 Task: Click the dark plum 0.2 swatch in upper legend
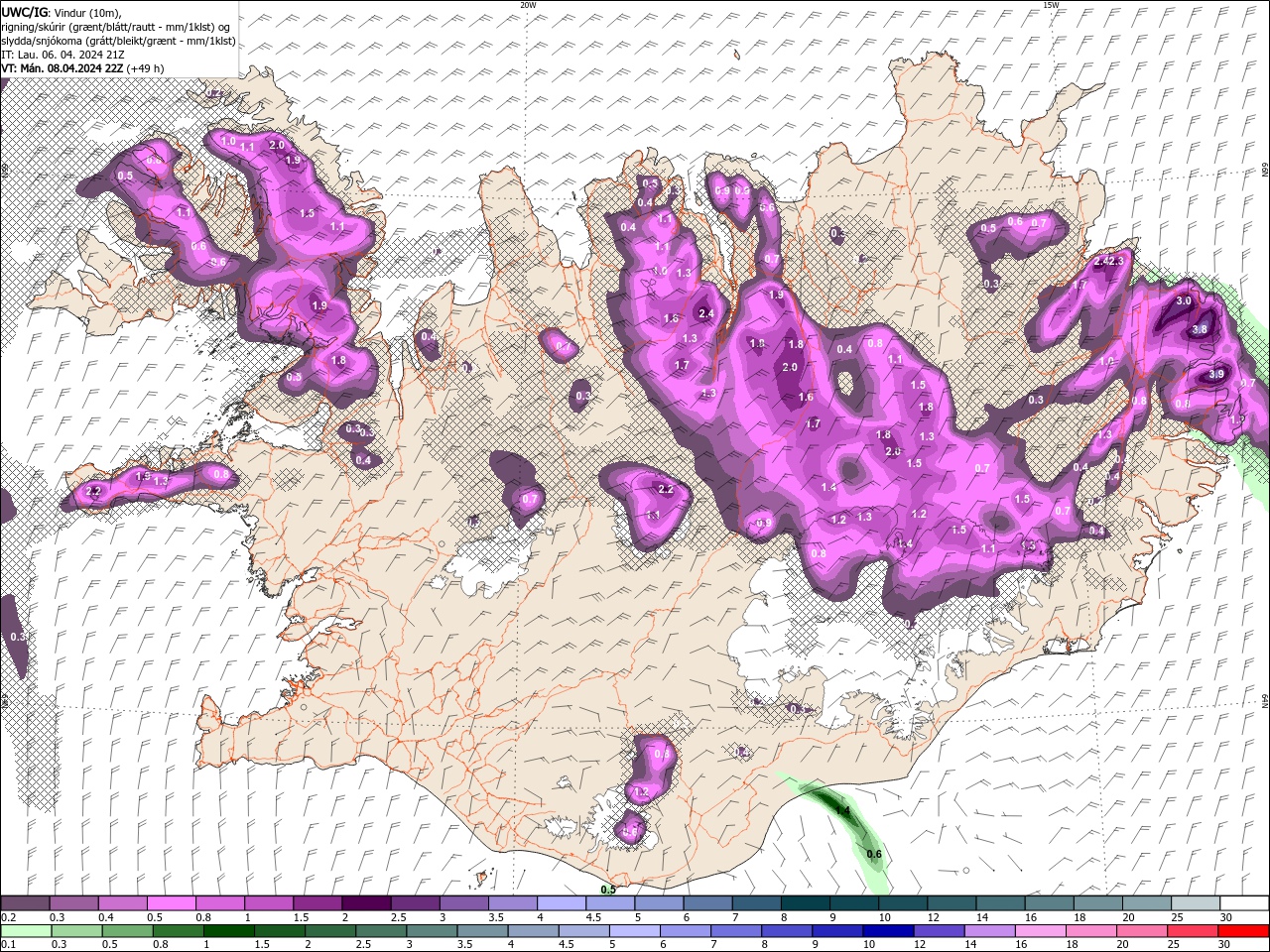[x=25, y=903]
